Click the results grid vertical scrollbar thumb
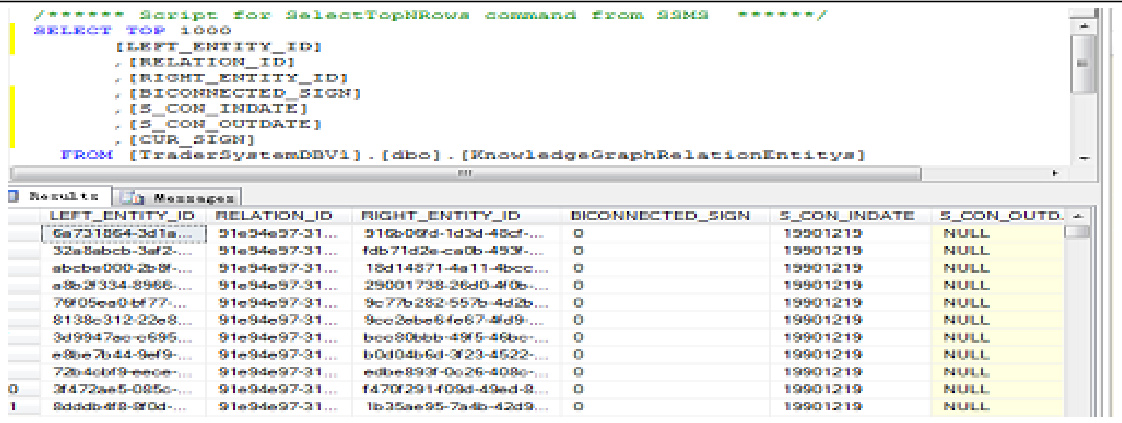This screenshot has height=423, width=1122. pos(1077,232)
